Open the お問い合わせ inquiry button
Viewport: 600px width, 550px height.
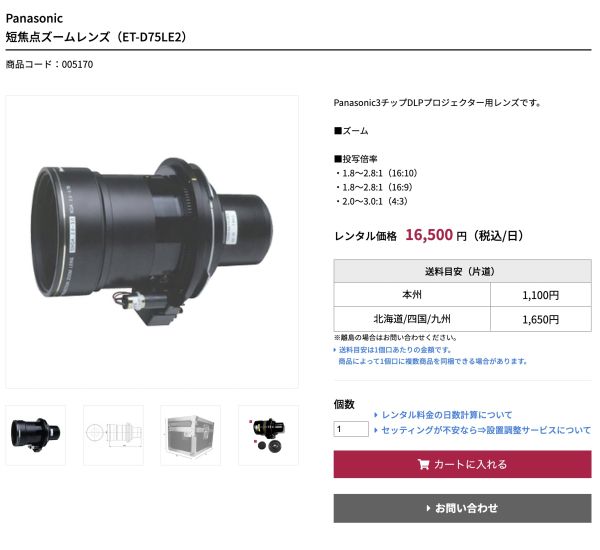[462, 508]
